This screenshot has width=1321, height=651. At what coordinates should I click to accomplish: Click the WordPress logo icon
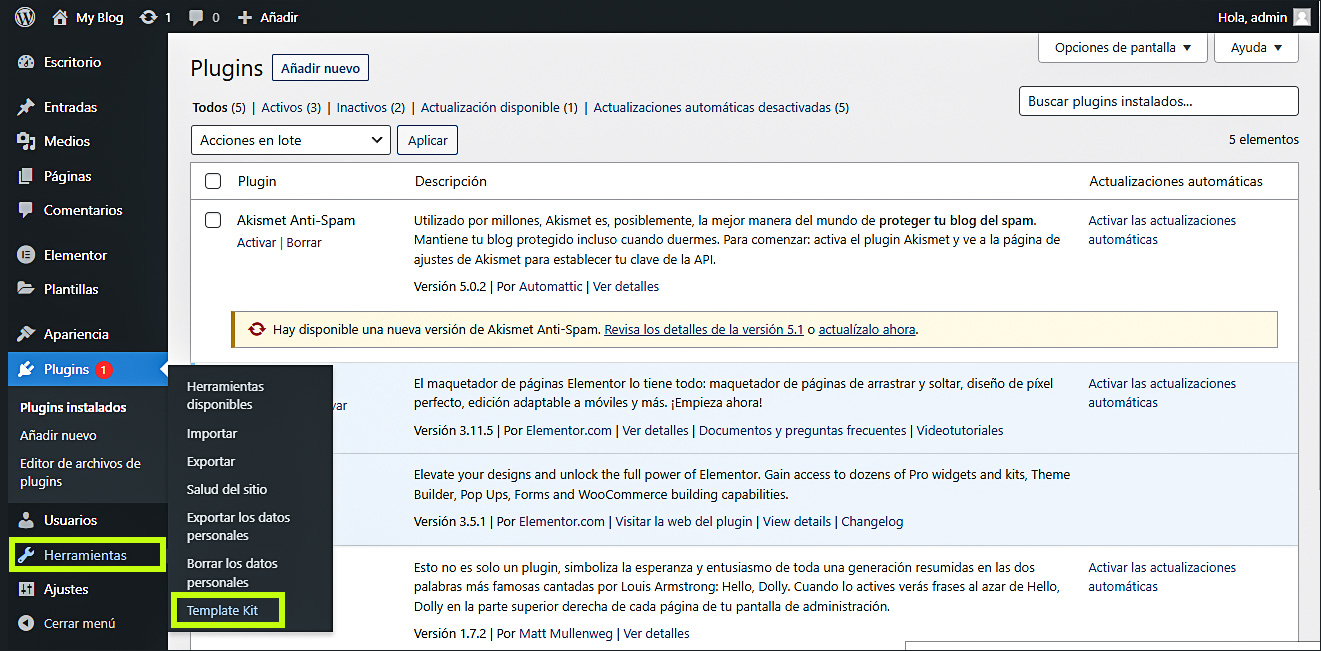click(25, 17)
